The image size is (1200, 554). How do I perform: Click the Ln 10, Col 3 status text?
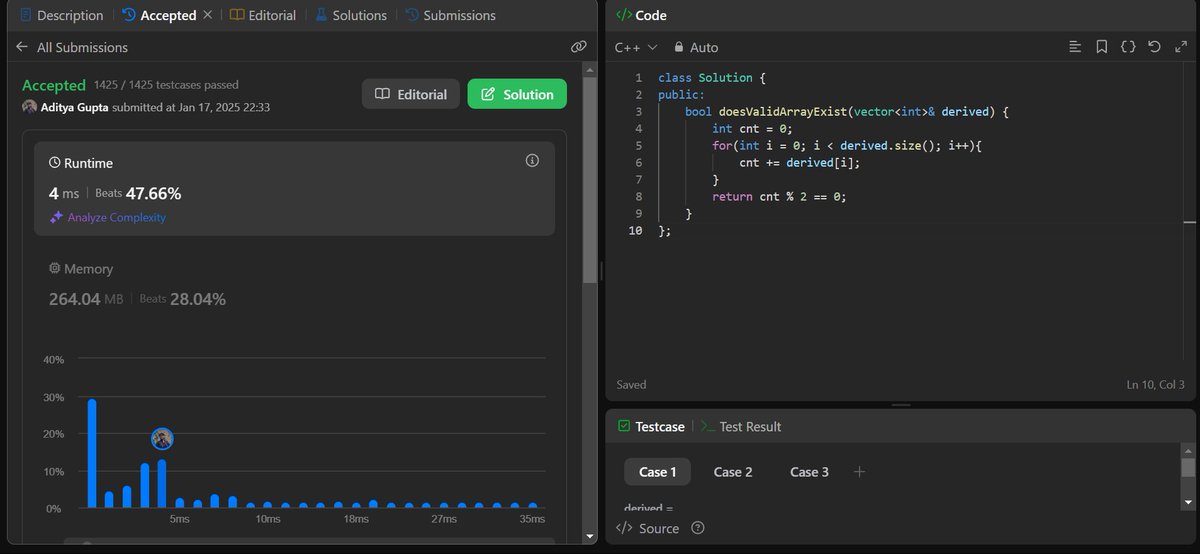click(x=1155, y=384)
